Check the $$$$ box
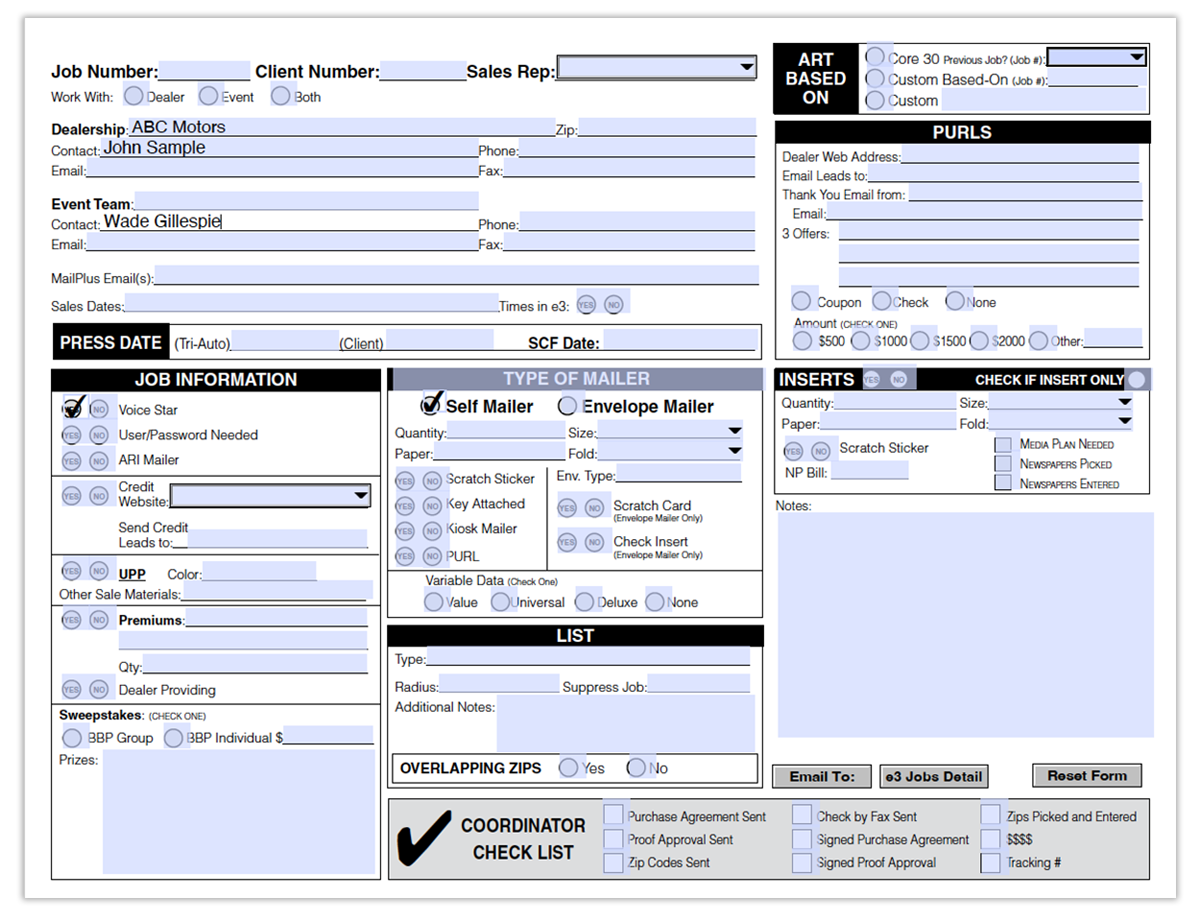This screenshot has height=917, width=1200. point(990,839)
